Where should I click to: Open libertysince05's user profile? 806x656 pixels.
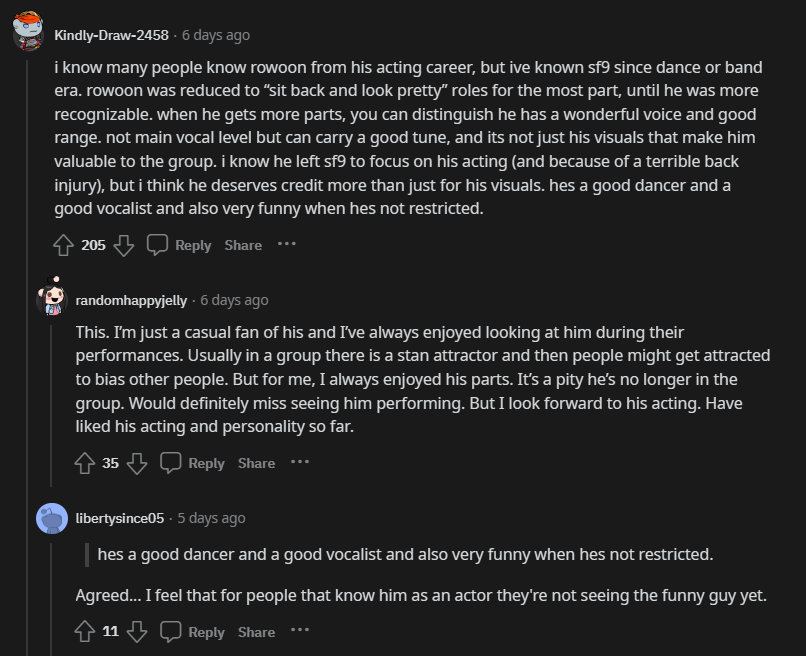[119, 518]
